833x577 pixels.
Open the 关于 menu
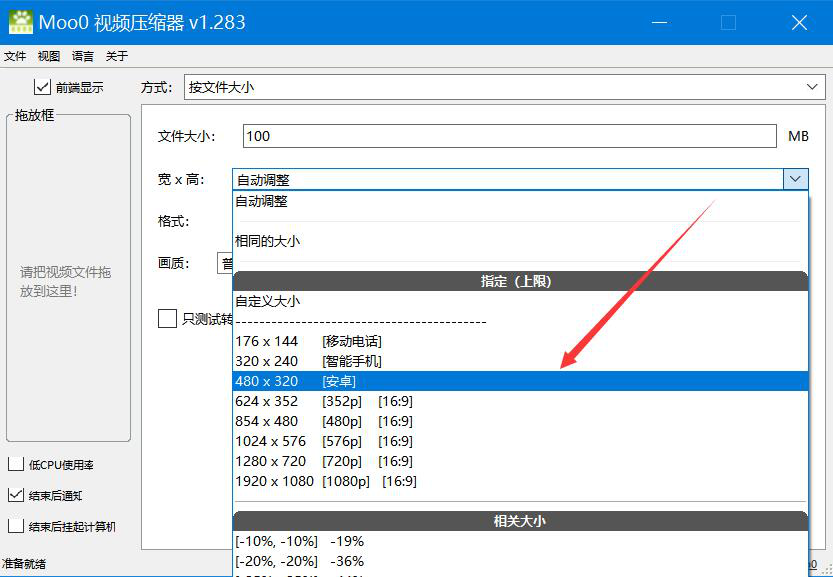click(x=116, y=56)
